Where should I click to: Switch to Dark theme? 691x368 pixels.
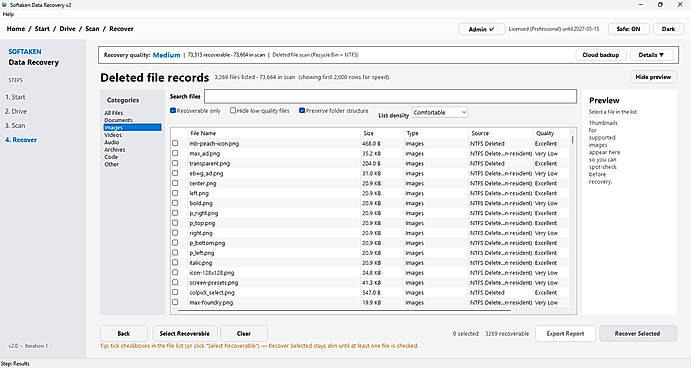click(x=668, y=29)
